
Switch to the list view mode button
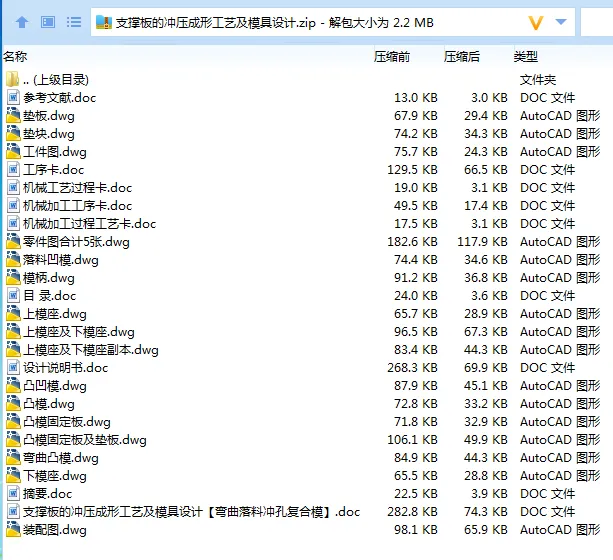click(x=74, y=22)
